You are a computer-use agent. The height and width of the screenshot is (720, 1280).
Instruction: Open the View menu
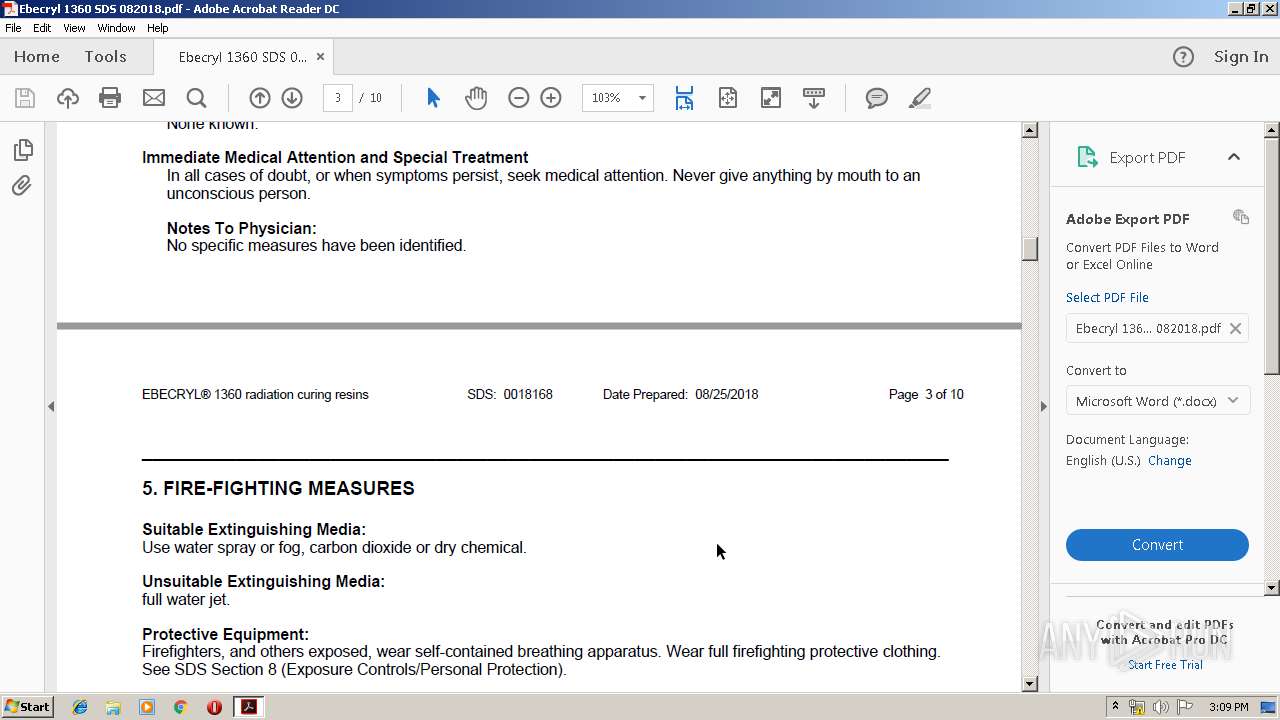tap(74, 28)
